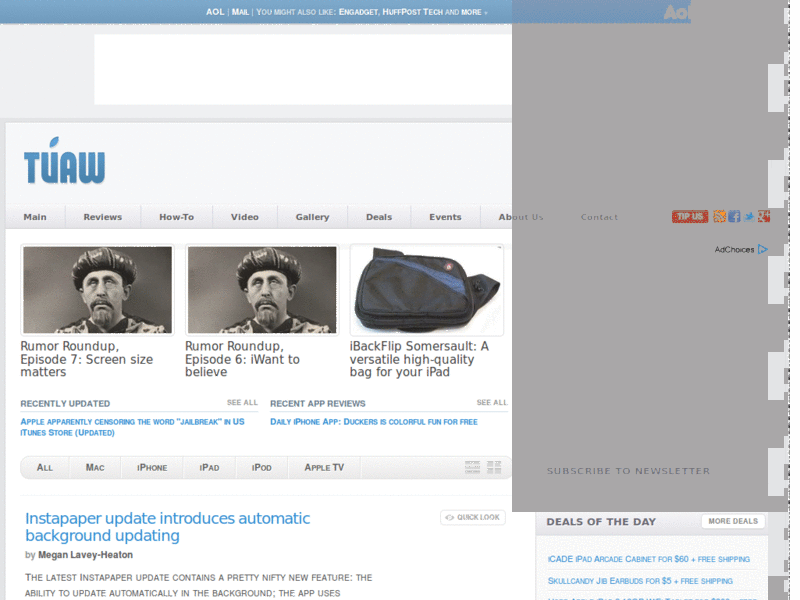Click iBackFlip Somersault headline text

click(x=419, y=359)
